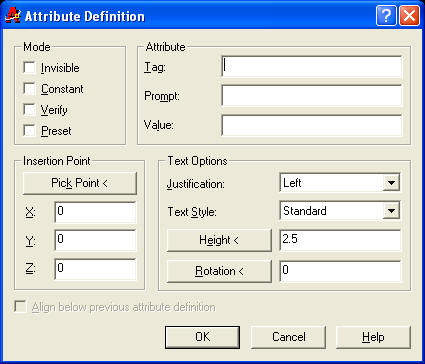
Task: Confirm with the OK button
Action: pos(202,337)
